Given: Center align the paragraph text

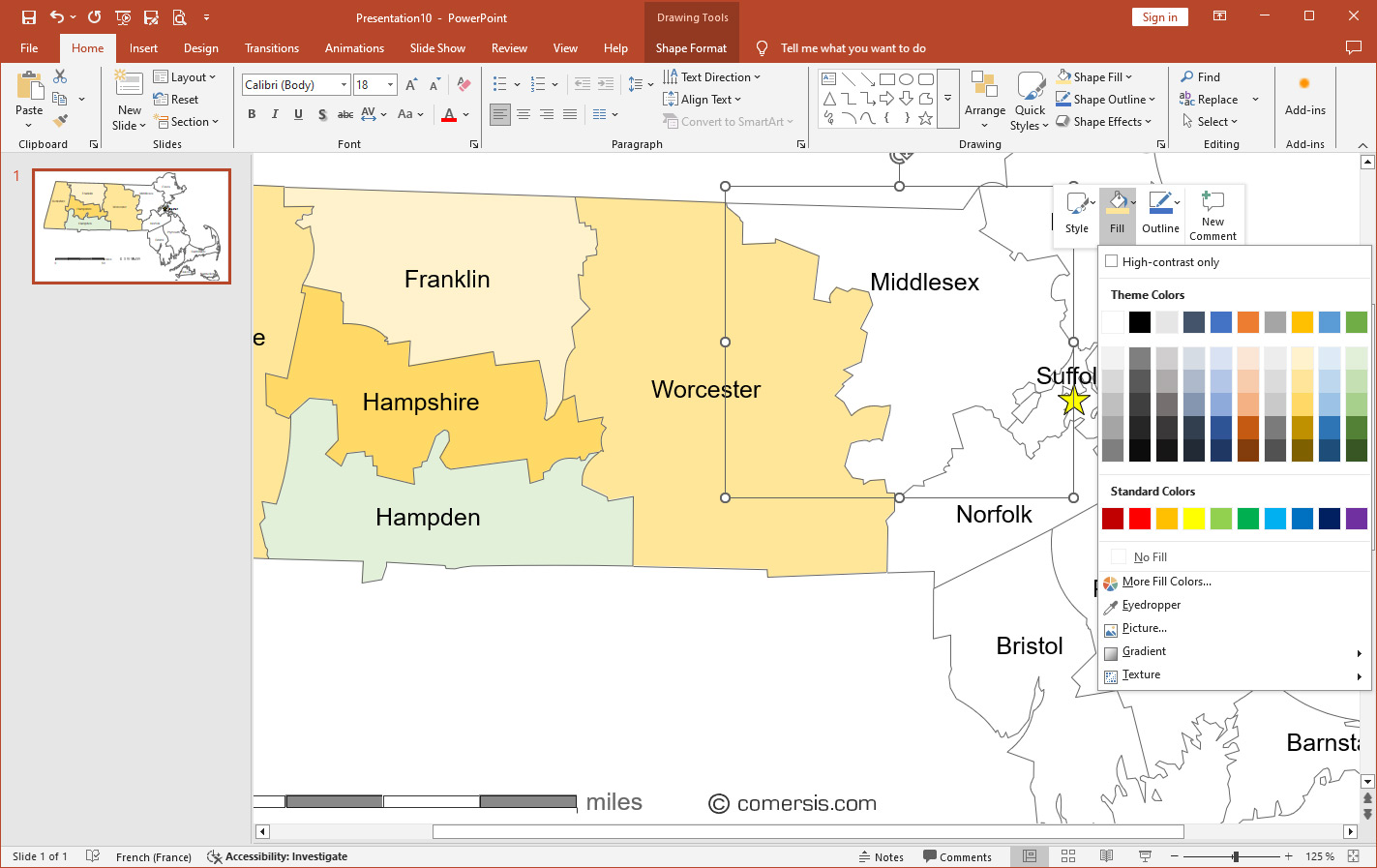Looking at the screenshot, I should [x=524, y=114].
